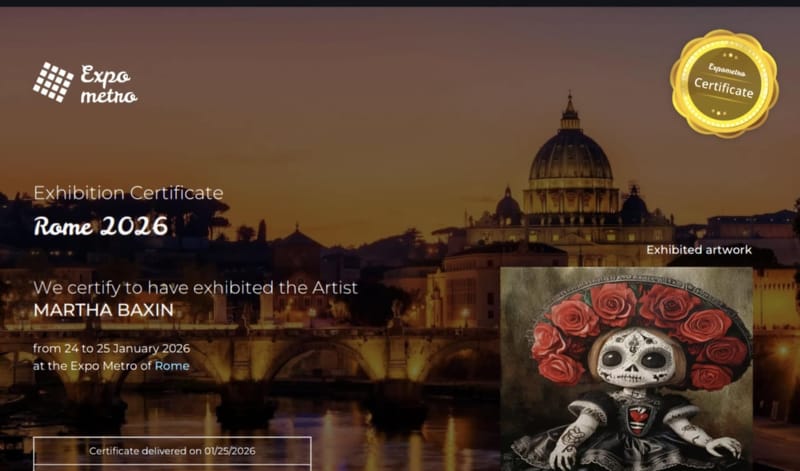800x471 pixels.
Task: Click the "Exhibition Certificate" heading
Action: [x=128, y=193]
